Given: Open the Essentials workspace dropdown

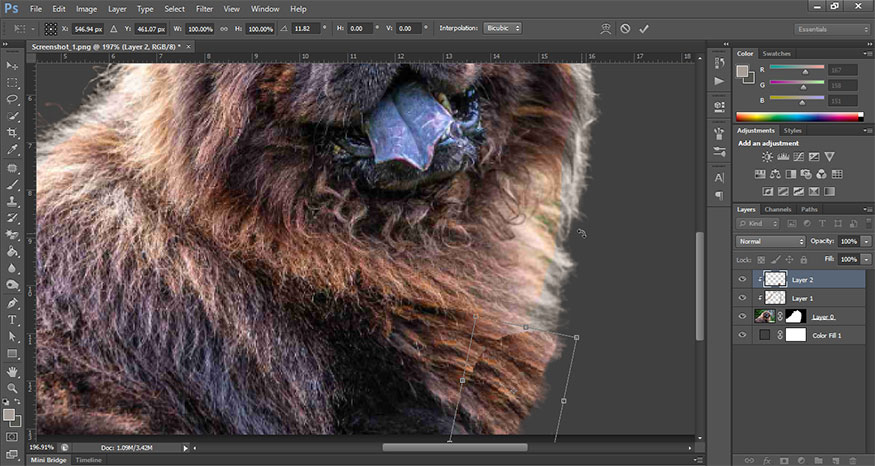Looking at the screenshot, I should tap(831, 29).
